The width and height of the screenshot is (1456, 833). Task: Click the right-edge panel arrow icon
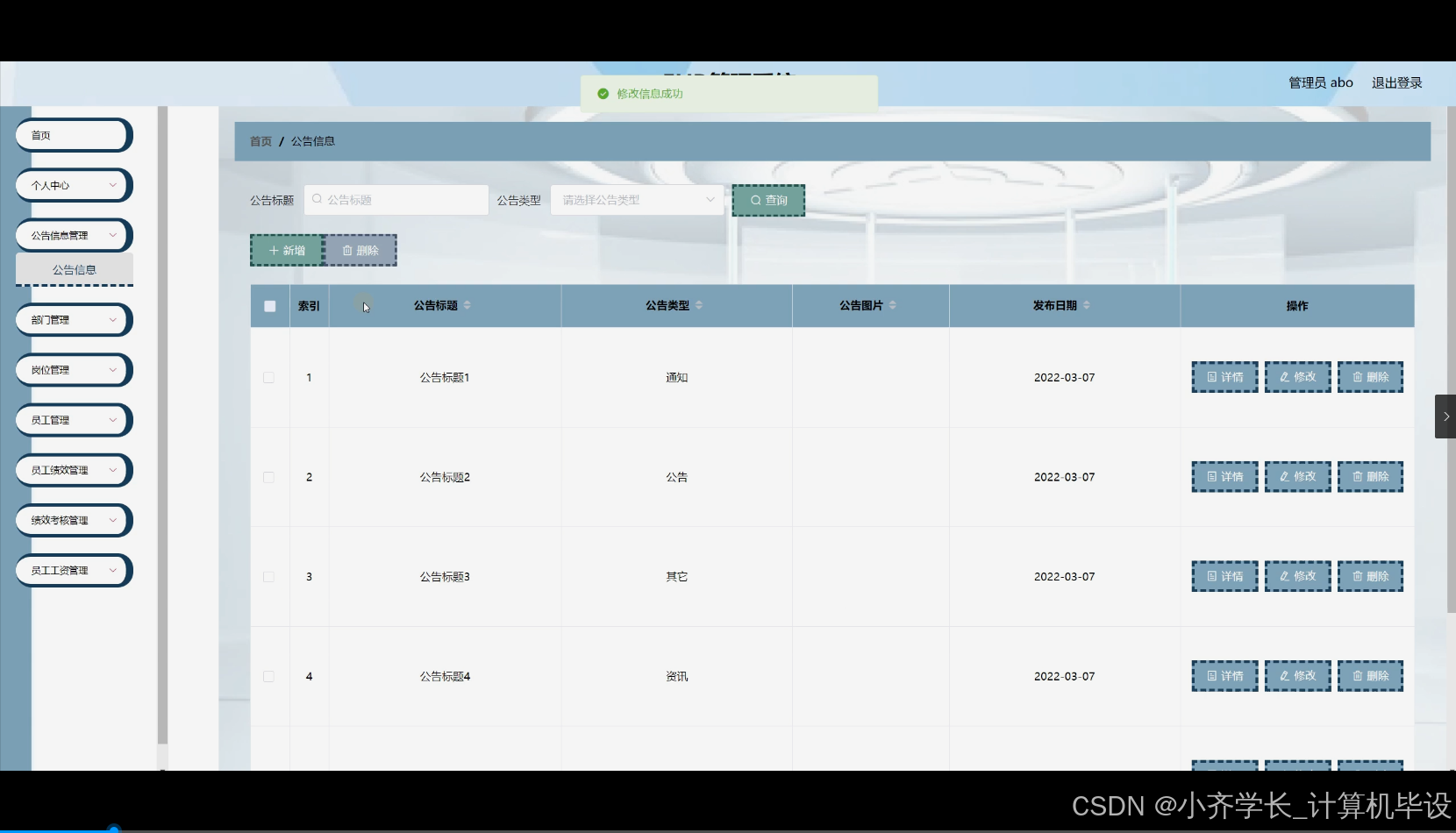click(1445, 416)
